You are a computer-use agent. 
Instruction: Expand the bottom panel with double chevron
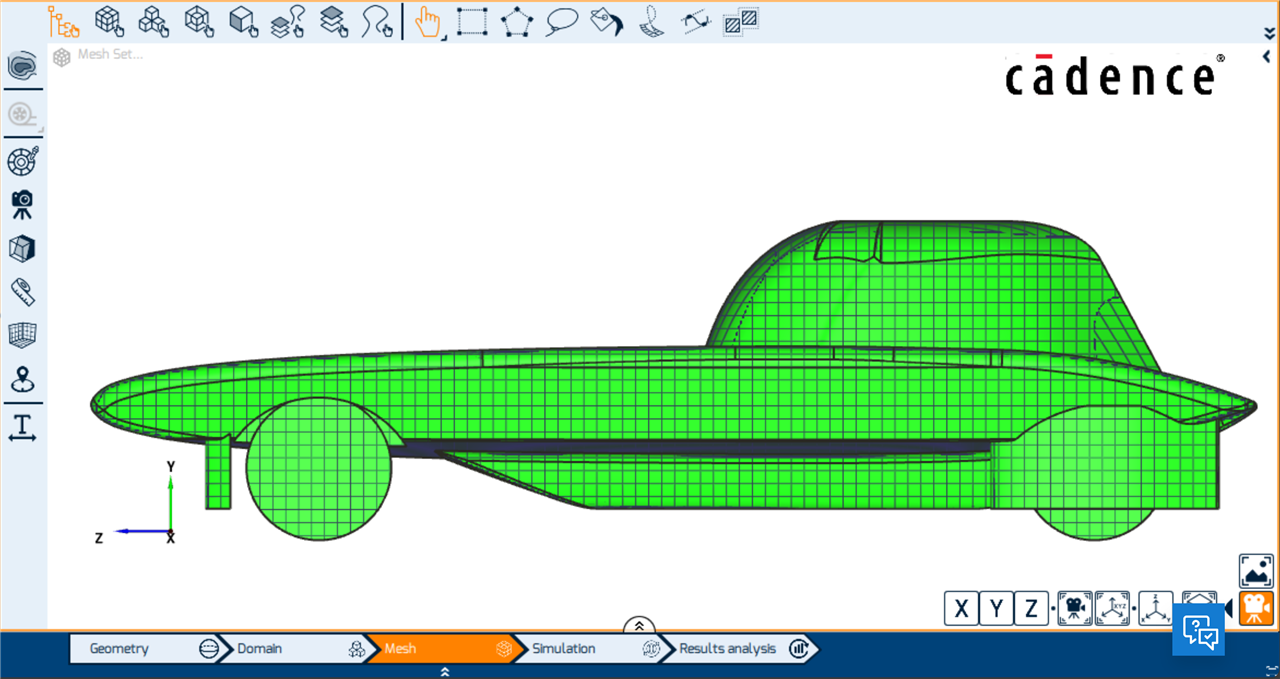point(638,626)
